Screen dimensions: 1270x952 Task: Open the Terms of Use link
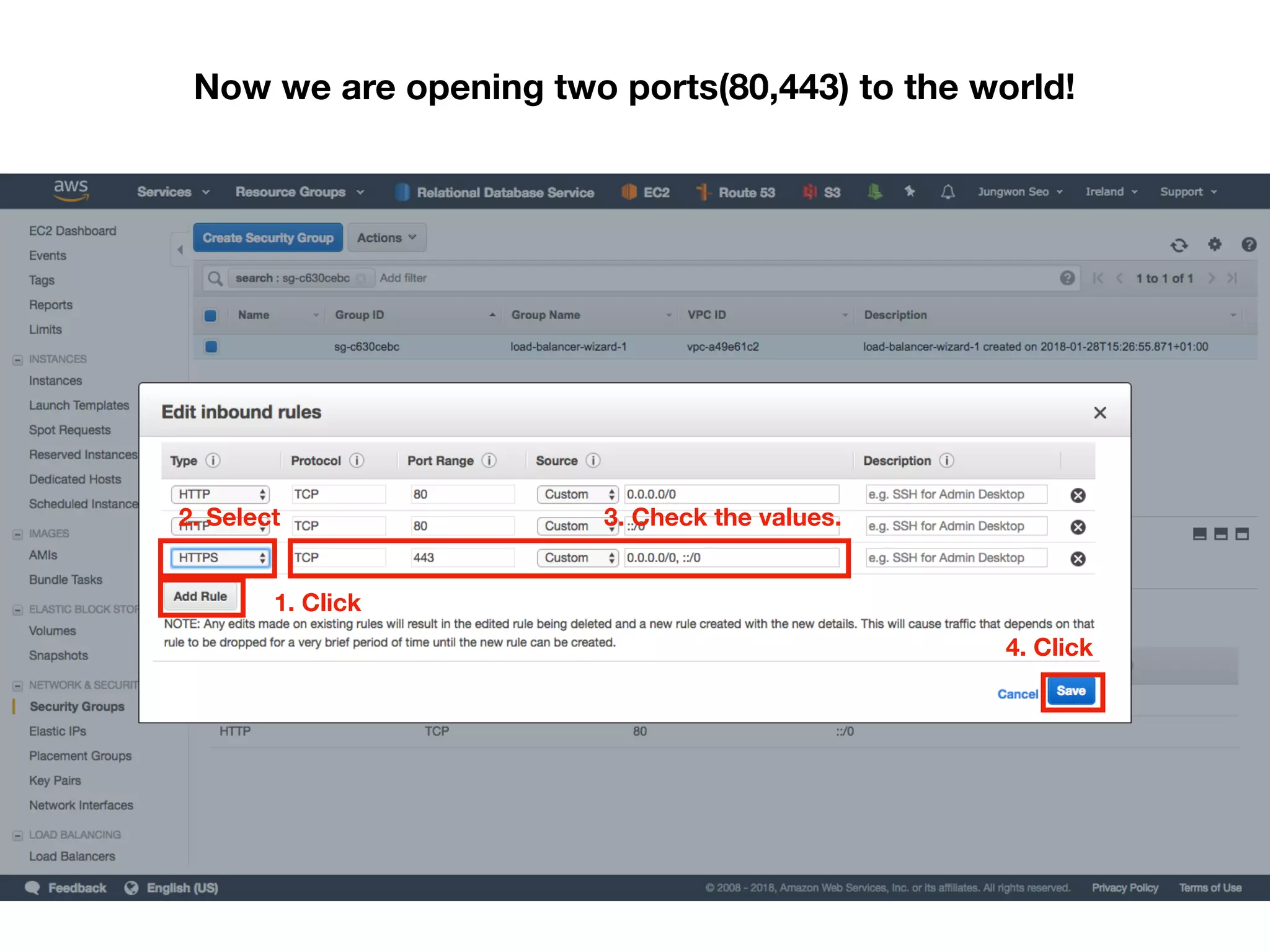coord(1210,888)
